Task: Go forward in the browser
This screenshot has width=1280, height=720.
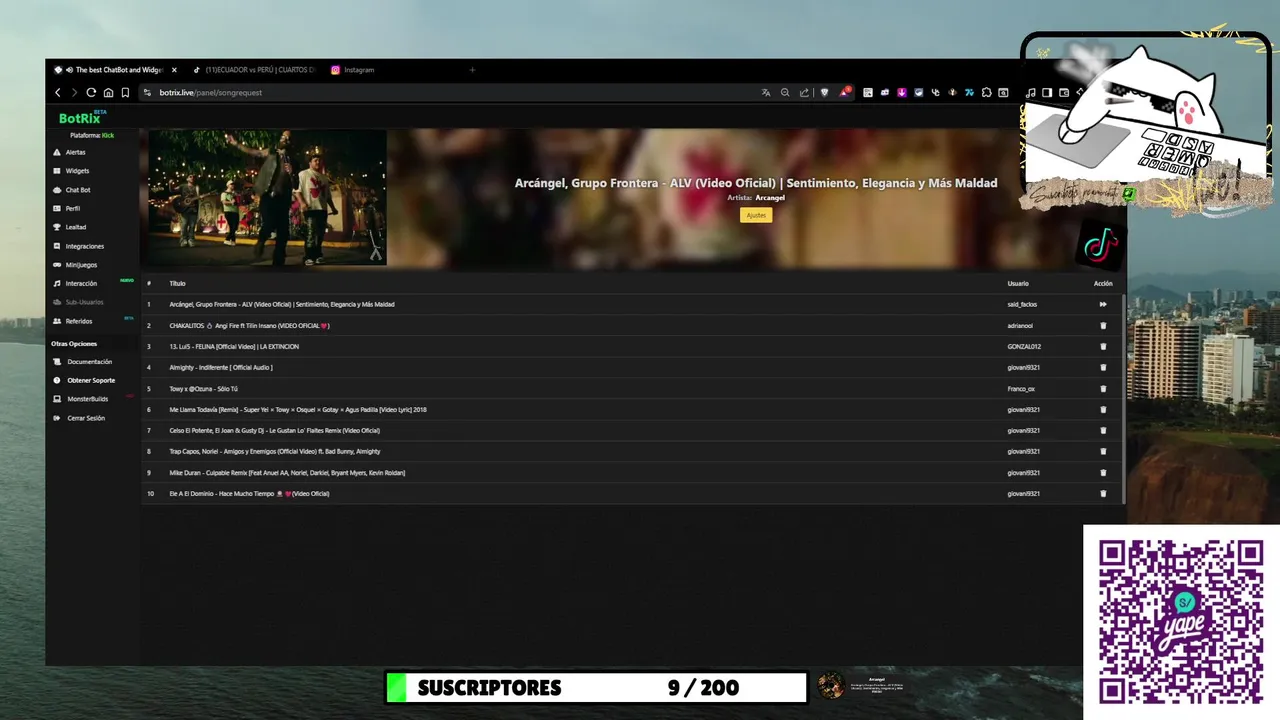Action: click(74, 92)
